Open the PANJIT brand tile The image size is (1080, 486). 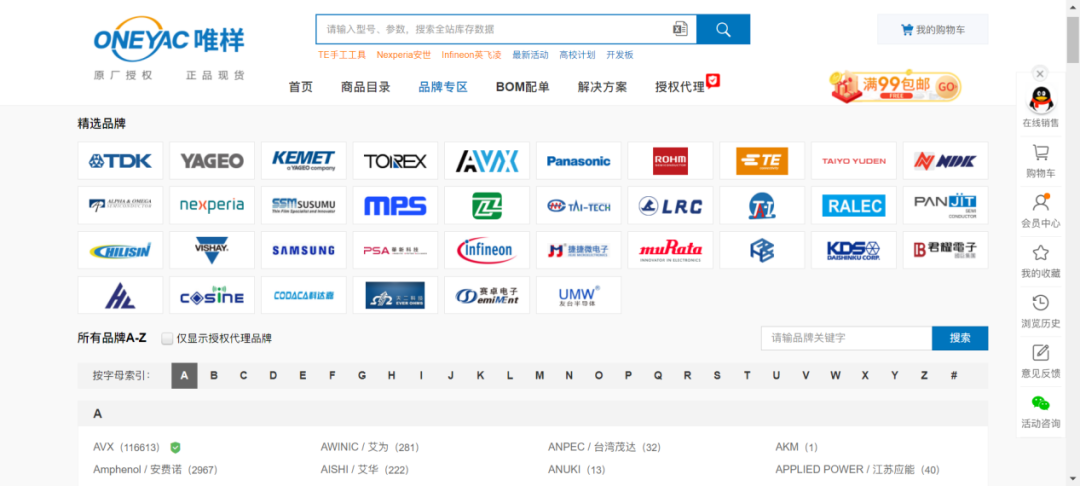tap(946, 205)
